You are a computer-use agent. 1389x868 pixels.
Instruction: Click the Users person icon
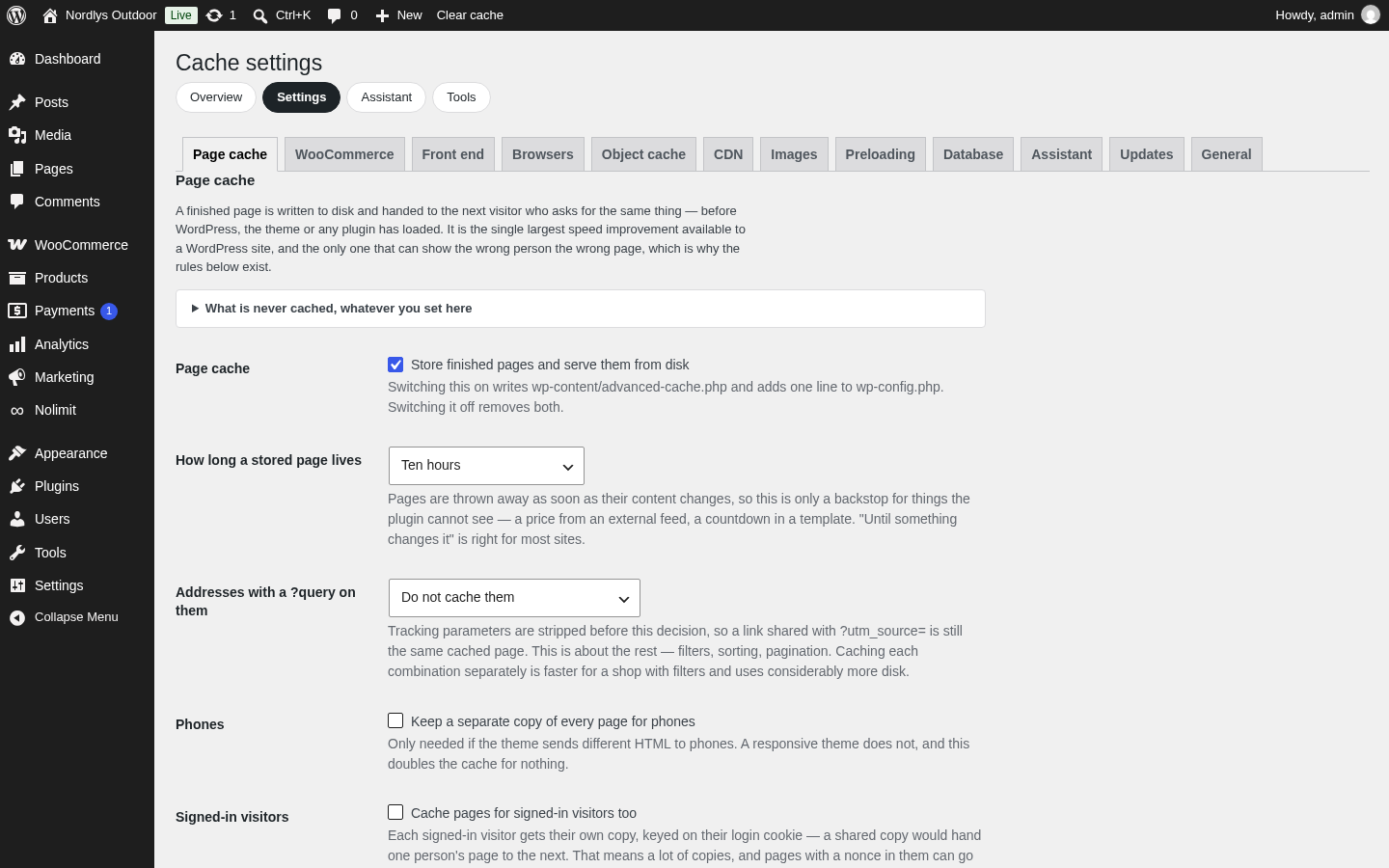(x=17, y=519)
